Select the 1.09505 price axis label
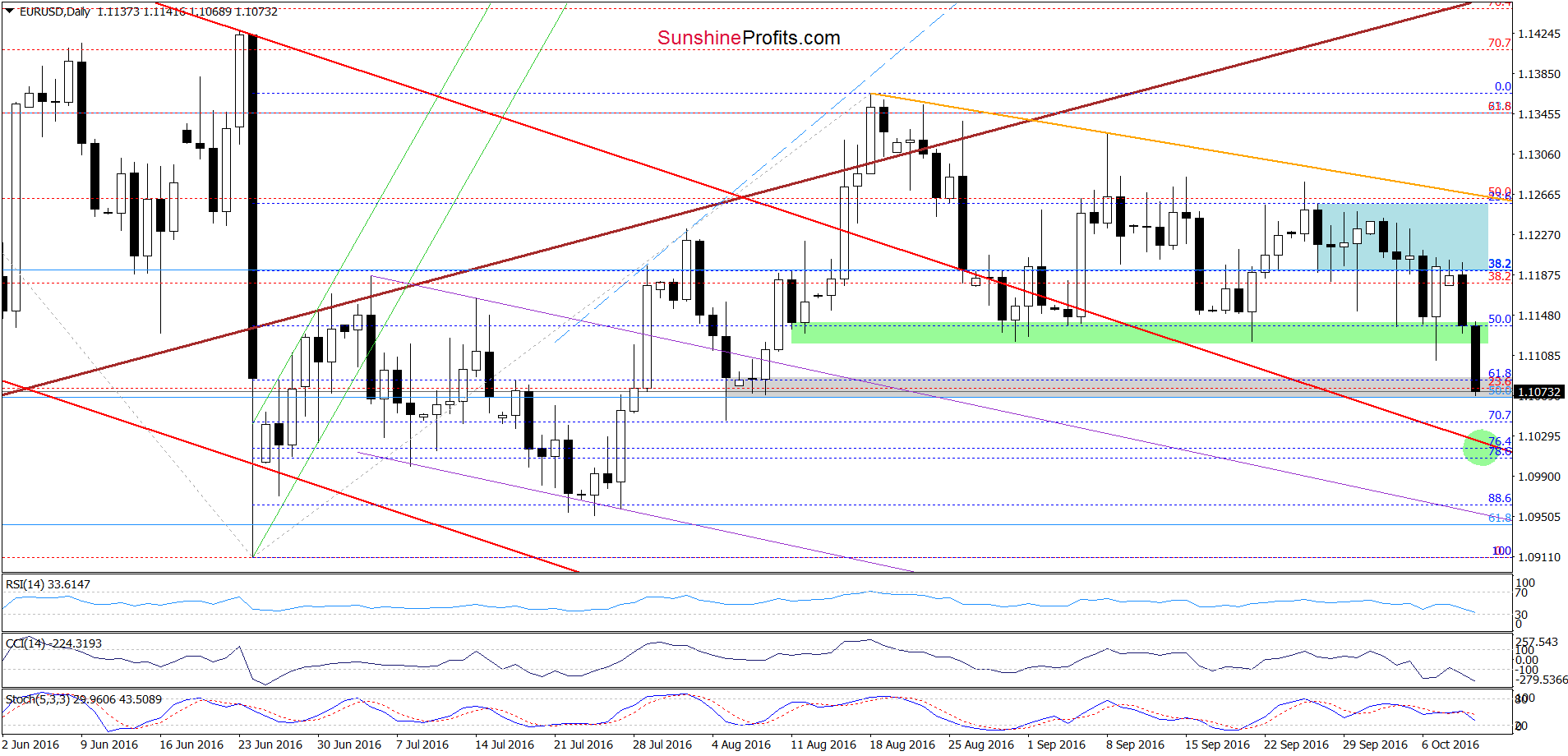 1538,517
